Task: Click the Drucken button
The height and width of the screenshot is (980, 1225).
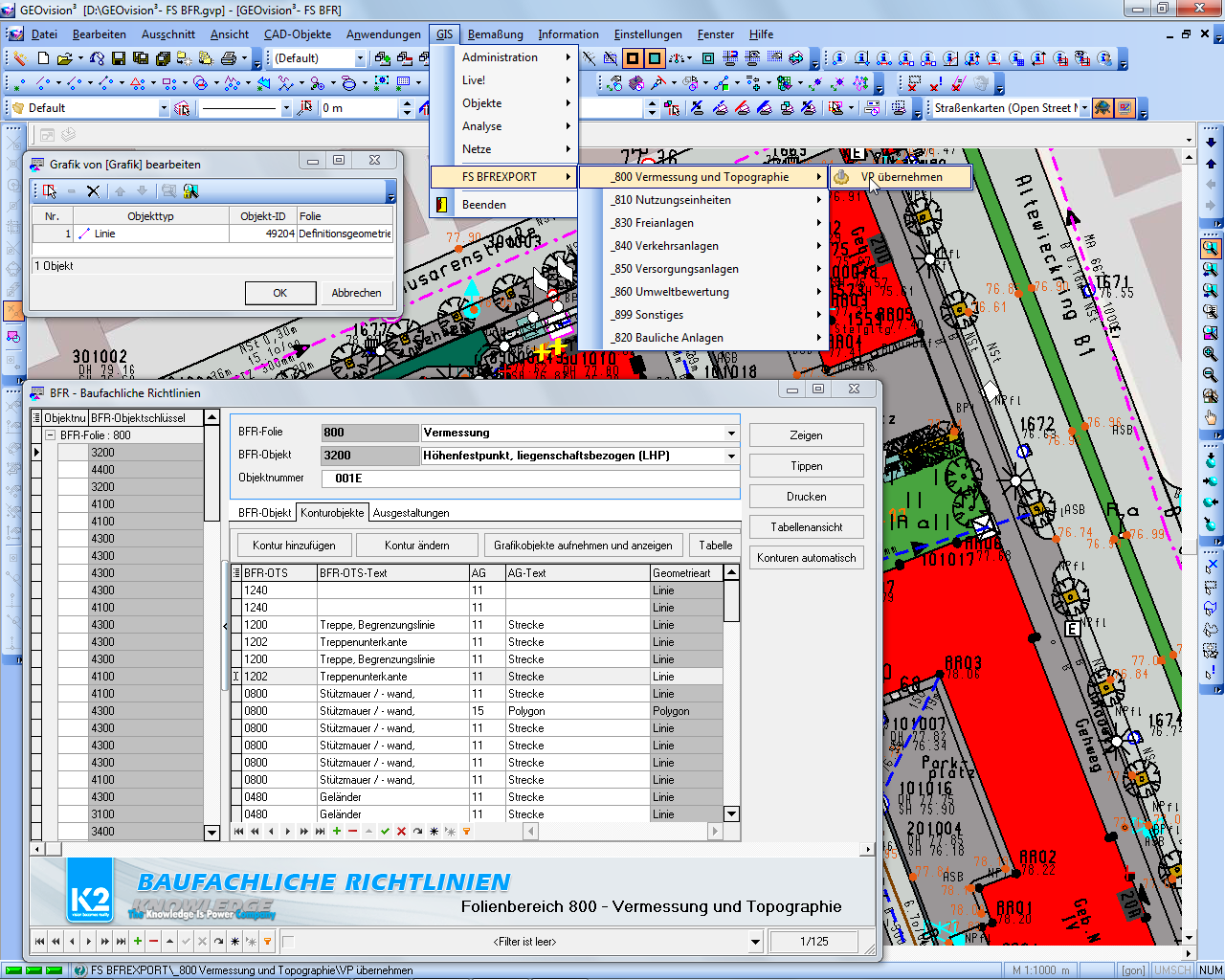Action: [x=807, y=497]
